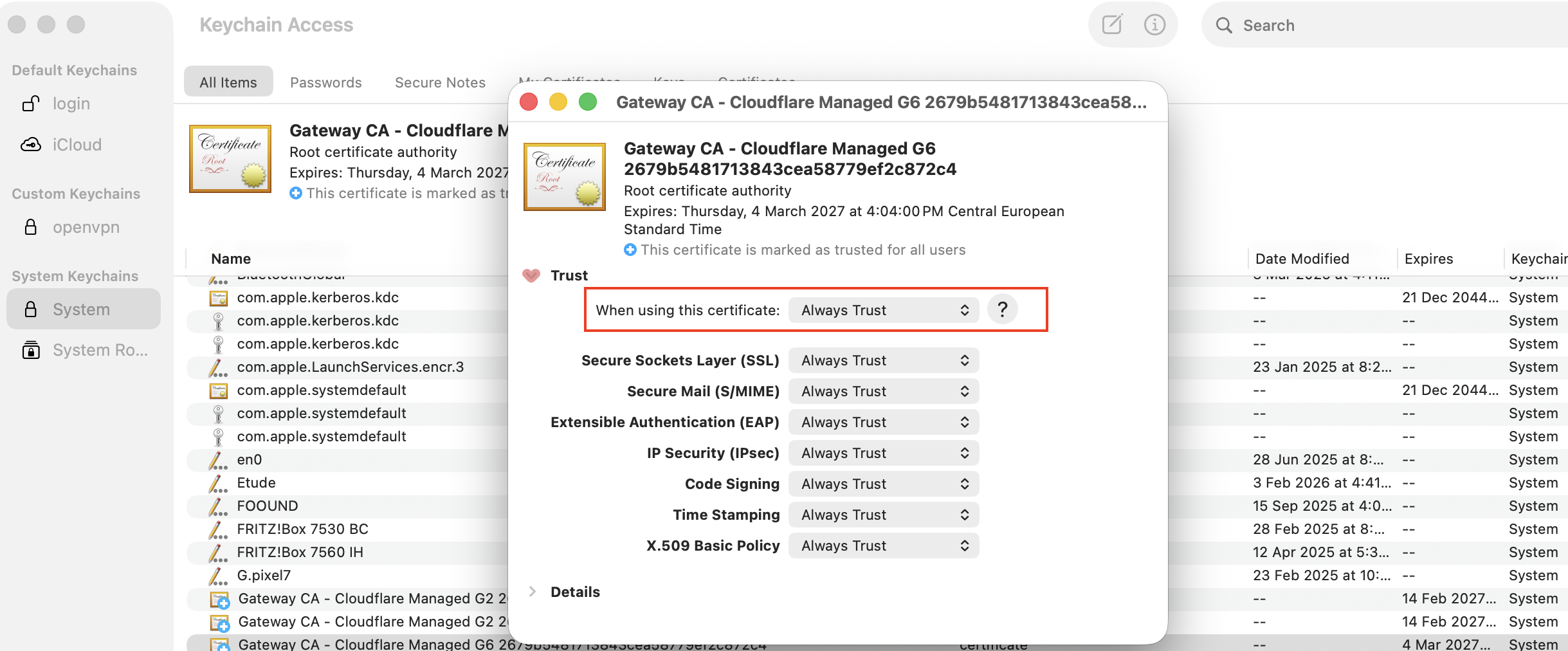Click the blue trusted-certificate badge icon
The image size is (1568, 651).
pos(628,250)
